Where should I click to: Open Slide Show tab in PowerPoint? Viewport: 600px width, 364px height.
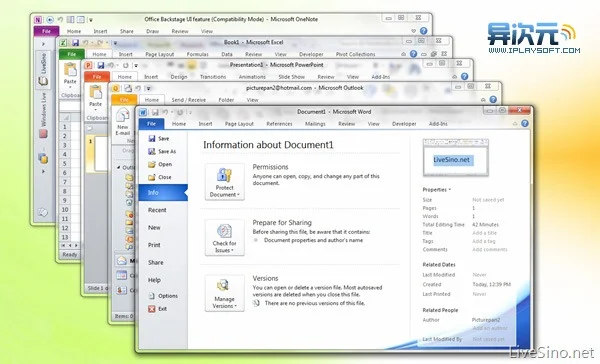pyautogui.click(x=291, y=77)
